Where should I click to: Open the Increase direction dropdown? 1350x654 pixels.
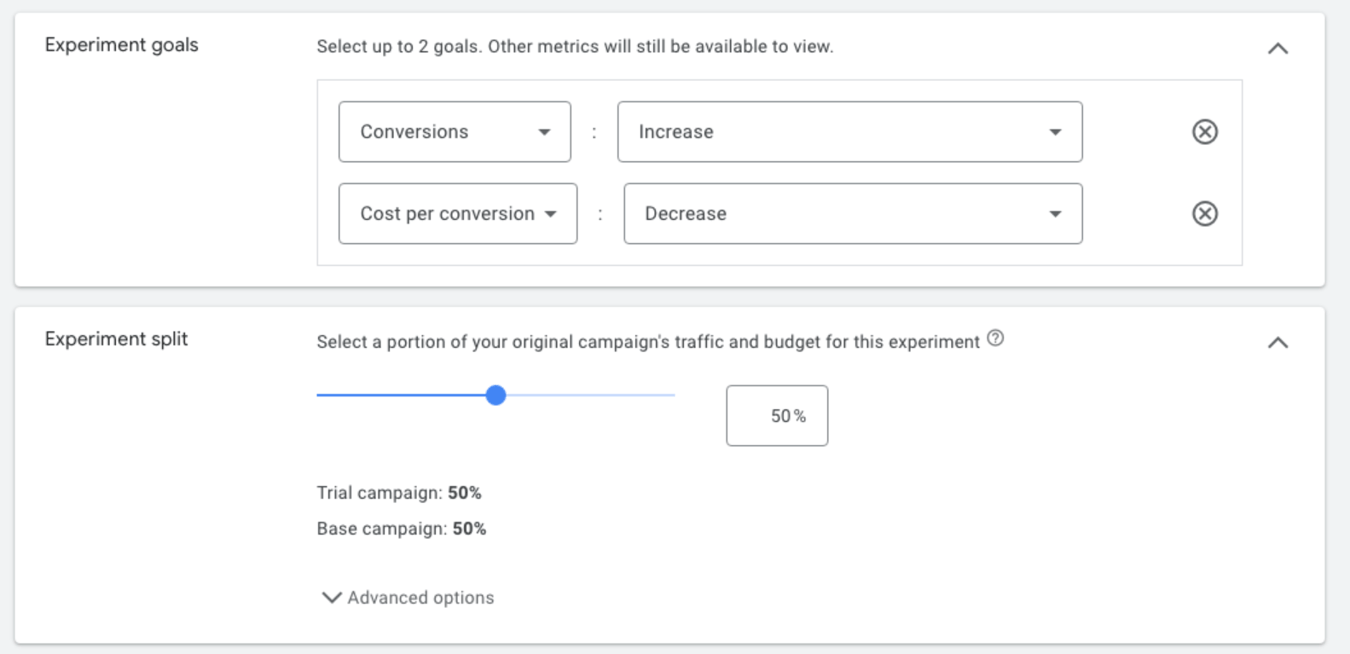pos(849,131)
